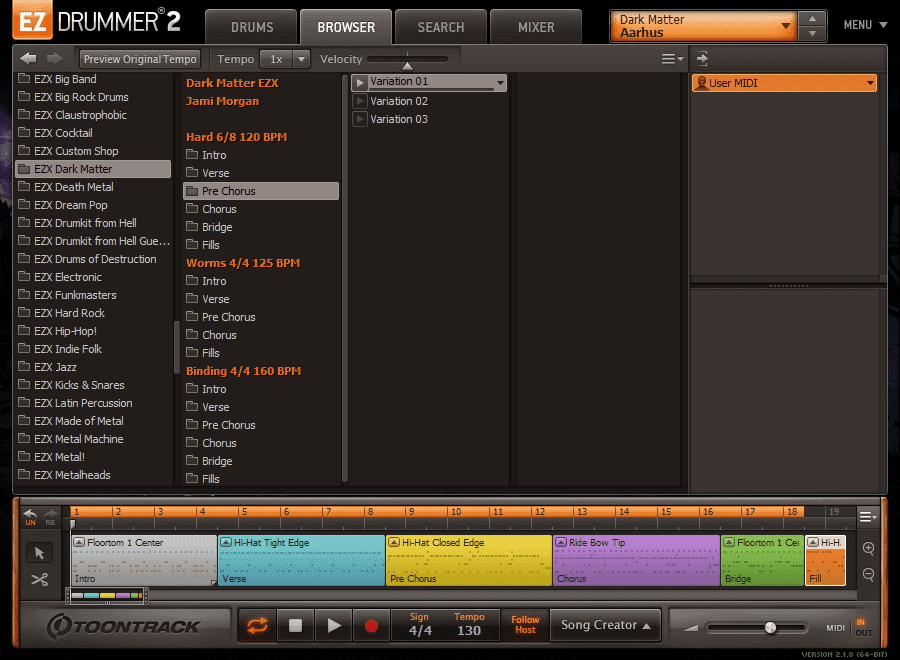Open Variation 01 dropdown arrow
The width and height of the screenshot is (900, 660).
[500, 83]
